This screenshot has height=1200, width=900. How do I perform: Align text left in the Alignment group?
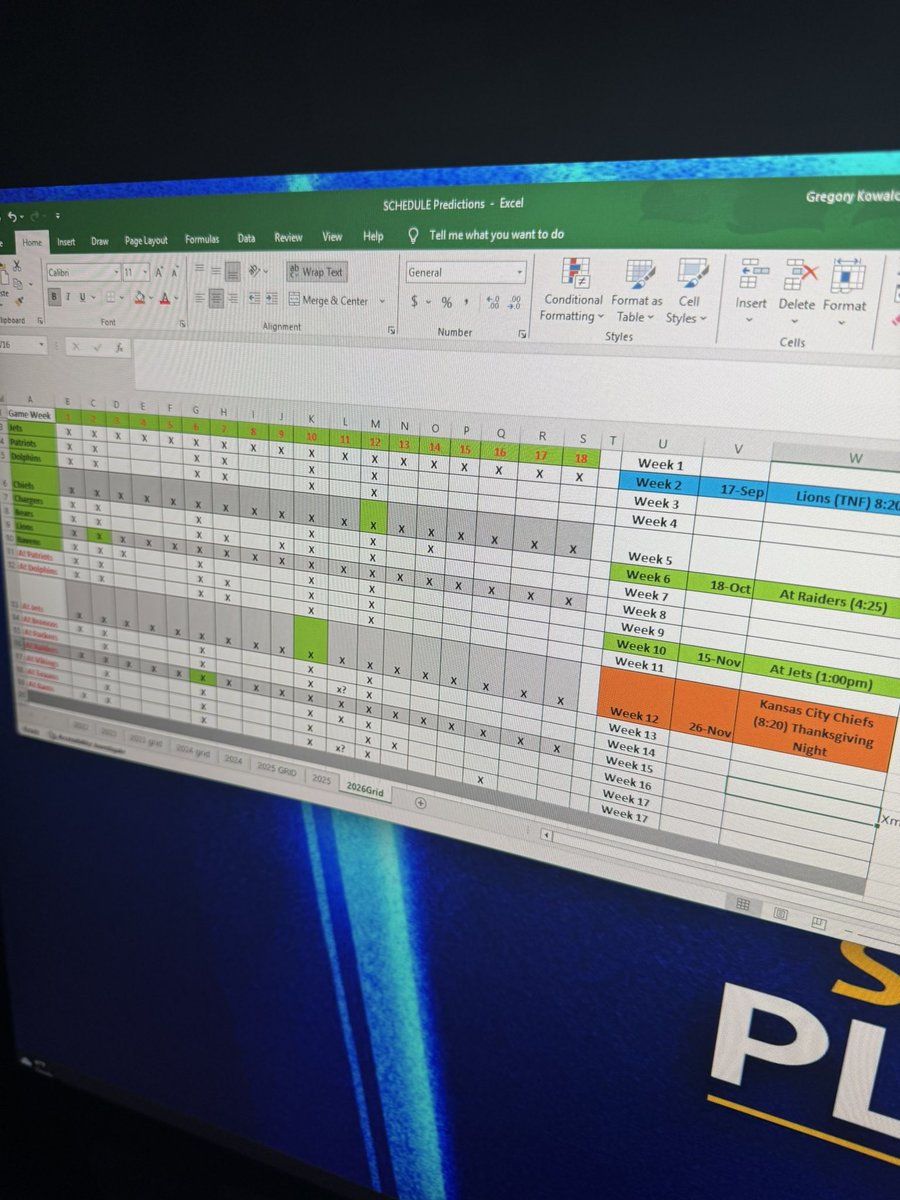tap(199, 297)
